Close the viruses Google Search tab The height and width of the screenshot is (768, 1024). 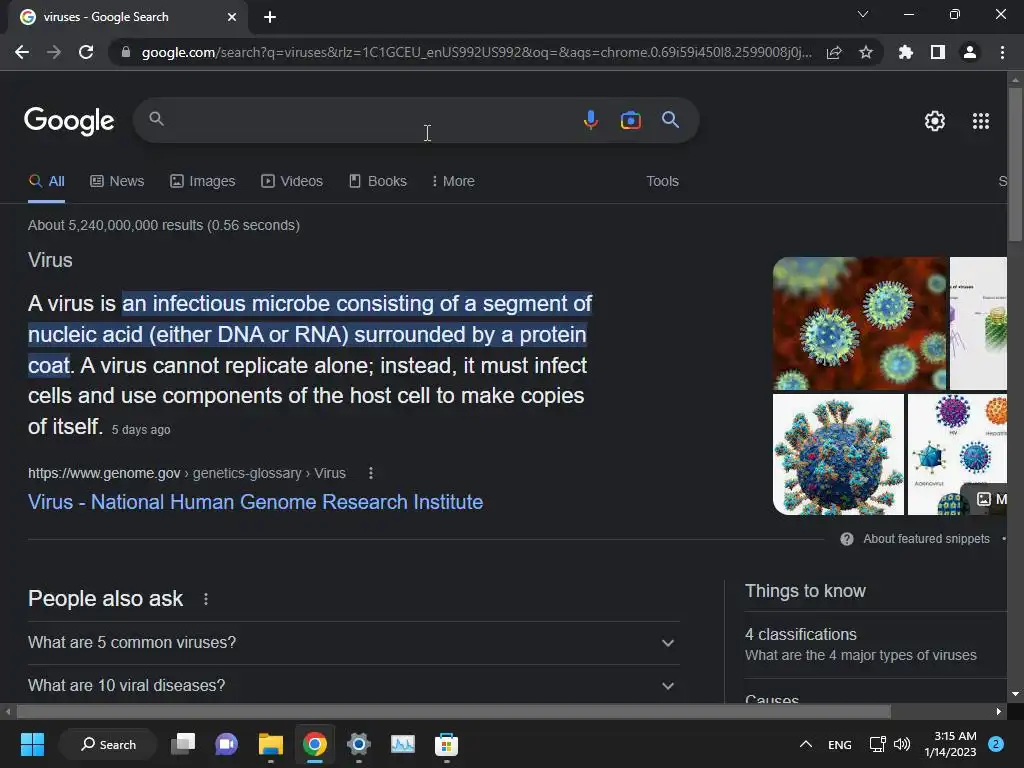click(x=232, y=17)
